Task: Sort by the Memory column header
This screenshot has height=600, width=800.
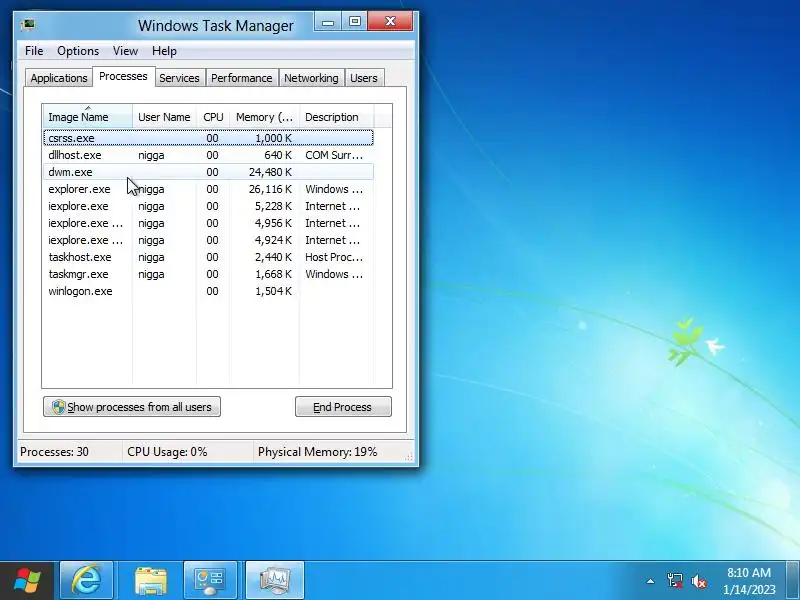Action: [x=264, y=117]
